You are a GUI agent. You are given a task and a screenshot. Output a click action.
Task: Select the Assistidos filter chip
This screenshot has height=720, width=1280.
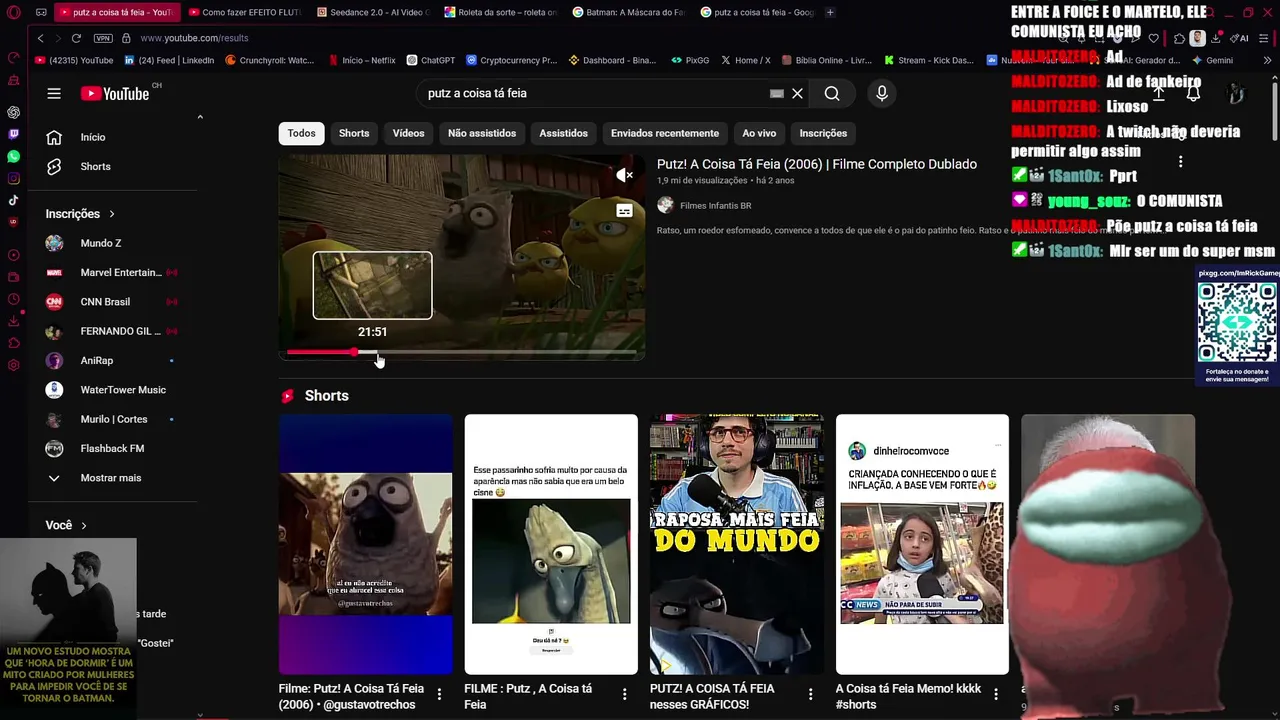point(563,133)
